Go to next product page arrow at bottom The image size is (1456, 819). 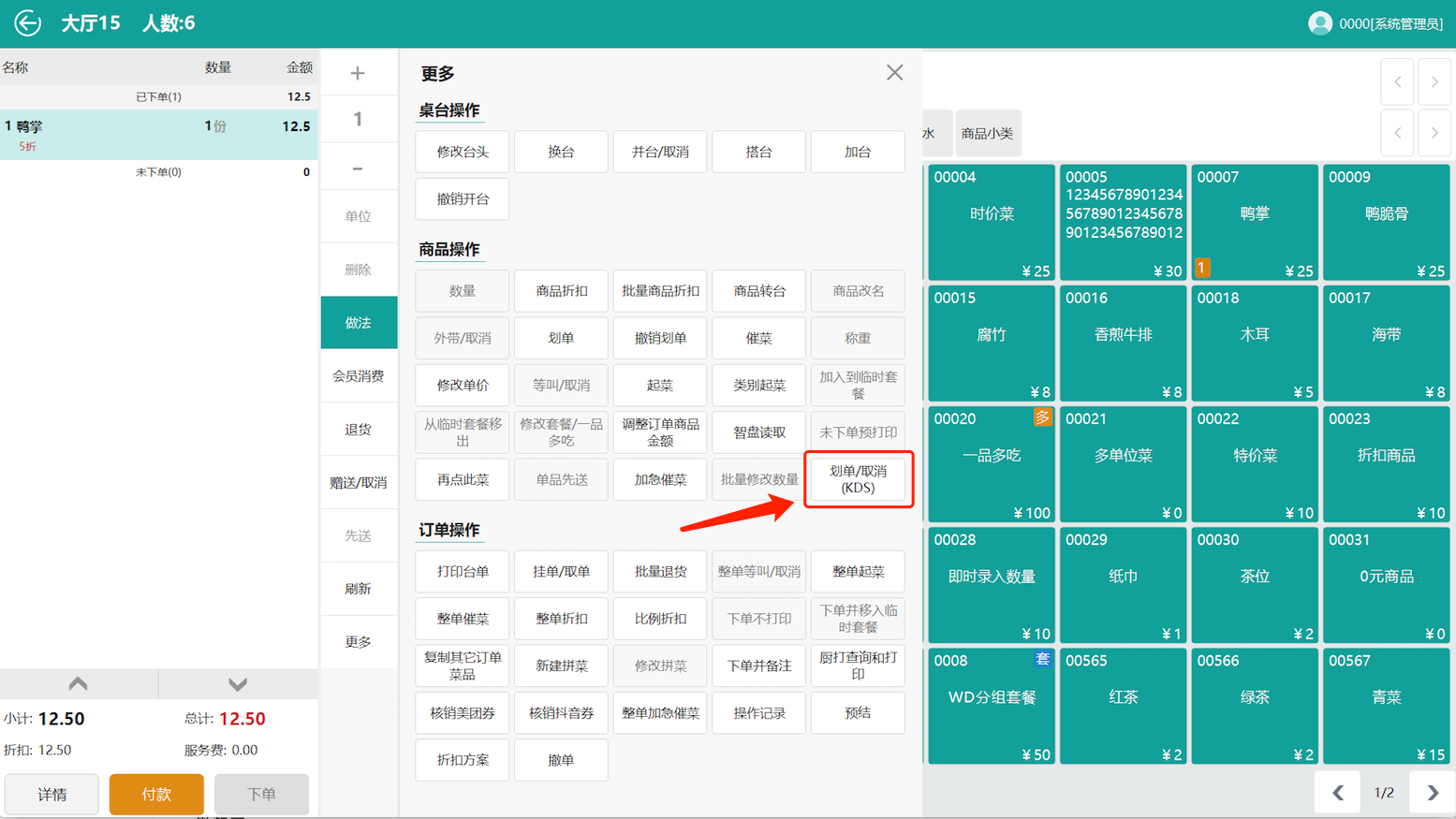click(x=1432, y=793)
